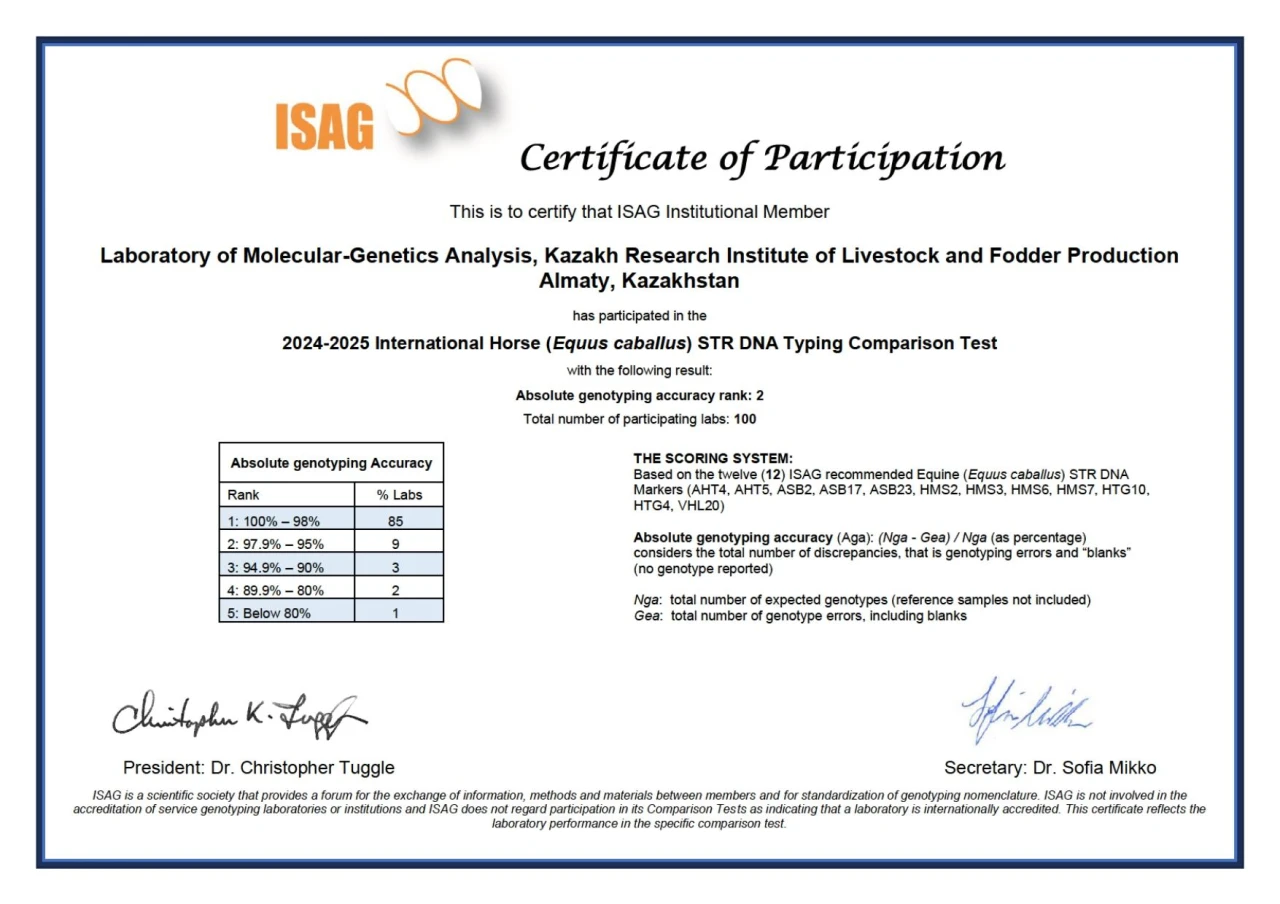
Task: Click "with the following result:" text
Action: (x=639, y=371)
